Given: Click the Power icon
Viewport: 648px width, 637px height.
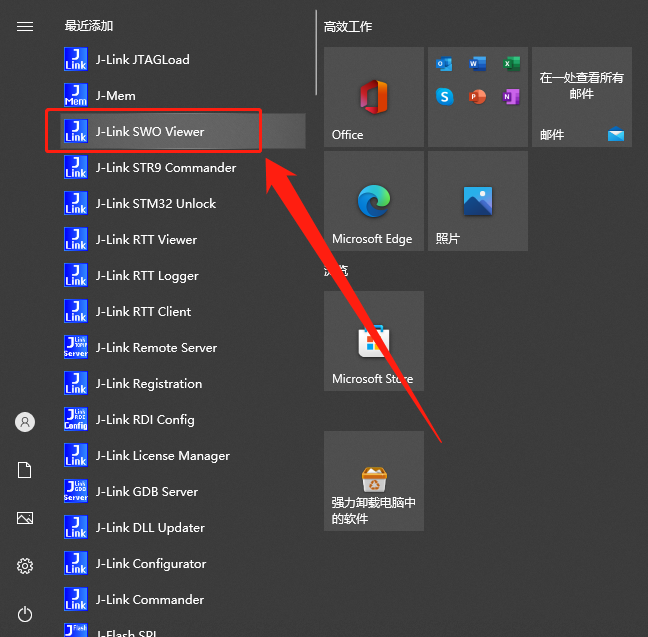Looking at the screenshot, I should [25, 614].
